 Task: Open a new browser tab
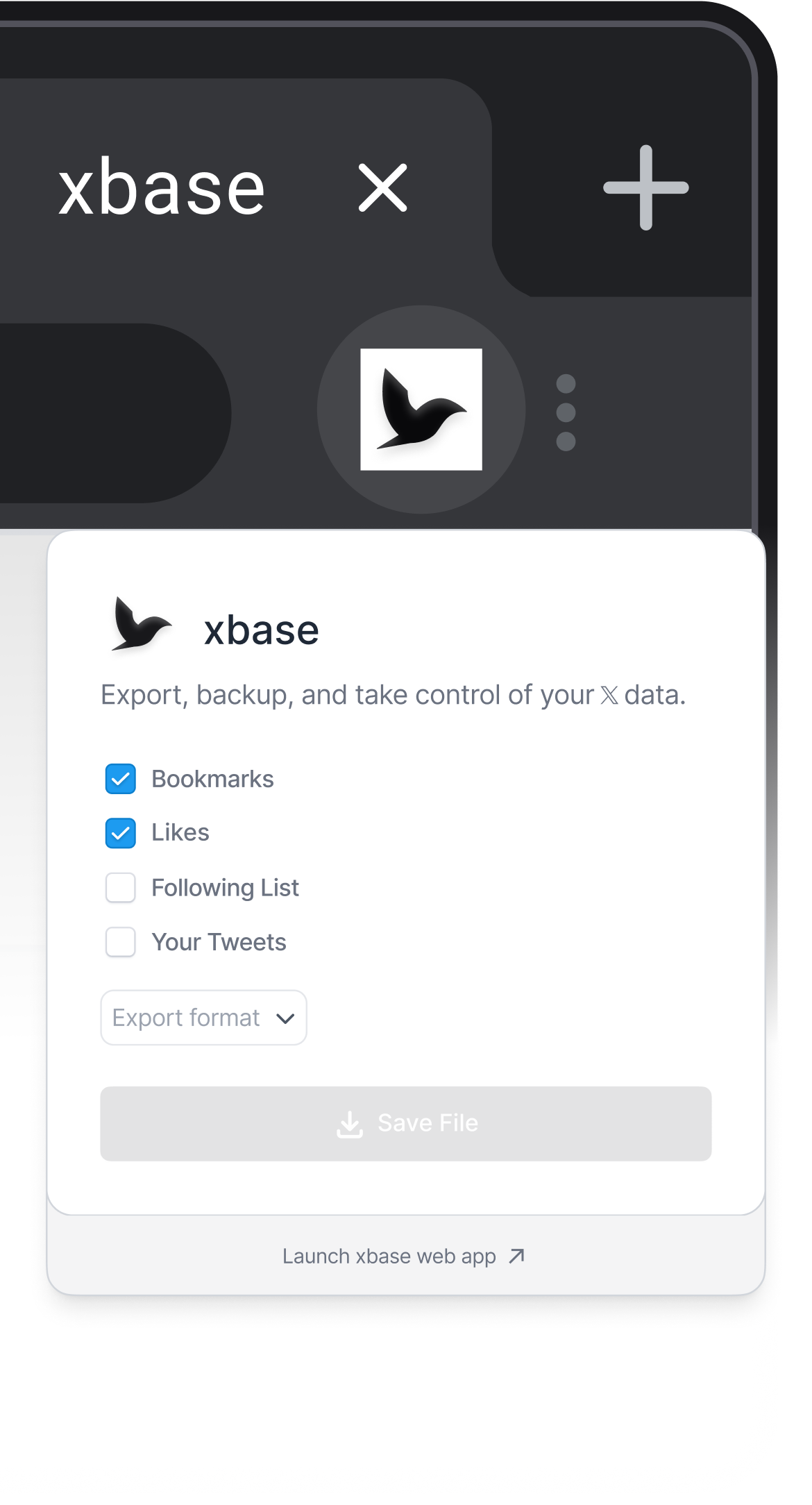[645, 187]
